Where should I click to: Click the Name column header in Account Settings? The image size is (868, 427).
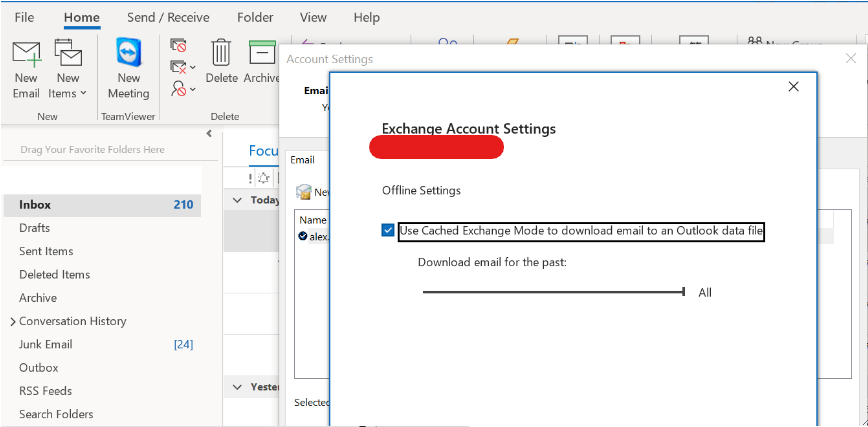(313, 220)
